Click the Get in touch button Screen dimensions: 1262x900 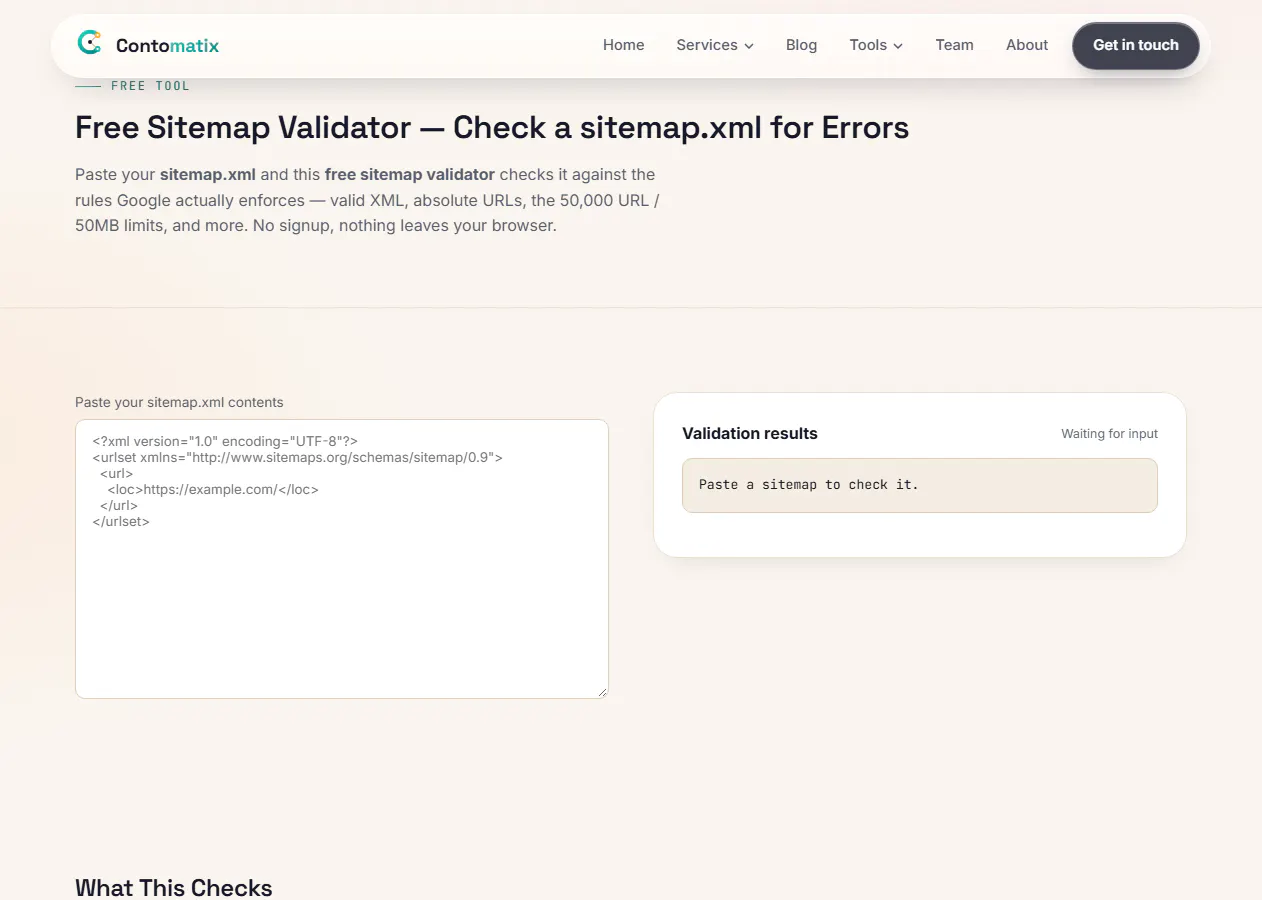pos(1136,46)
